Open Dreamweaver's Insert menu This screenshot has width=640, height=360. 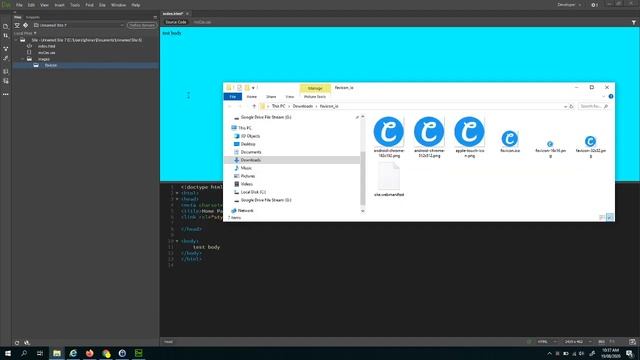coord(59,5)
